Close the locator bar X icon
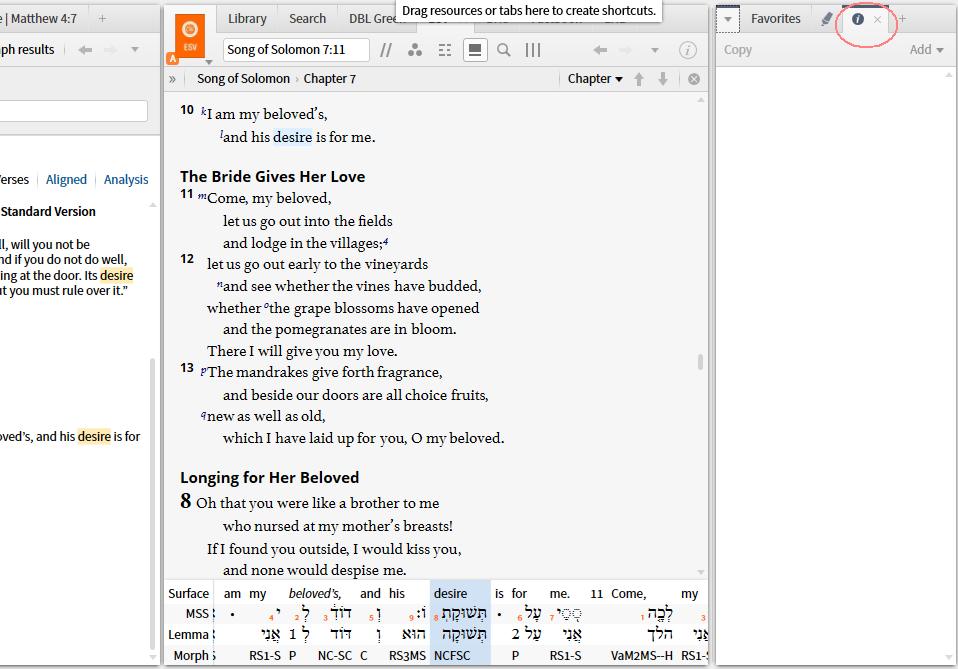This screenshot has width=958, height=669. coord(693,79)
